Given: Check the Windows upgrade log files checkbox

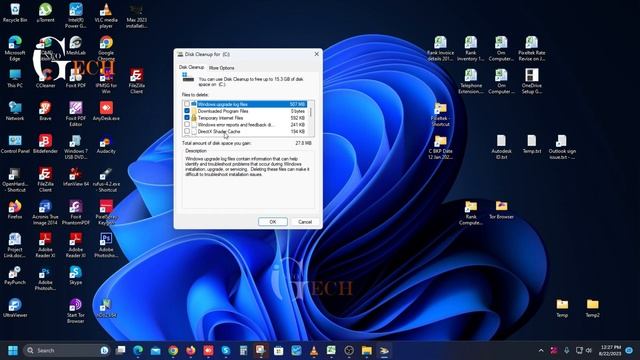Looking at the screenshot, I should [x=187, y=104].
